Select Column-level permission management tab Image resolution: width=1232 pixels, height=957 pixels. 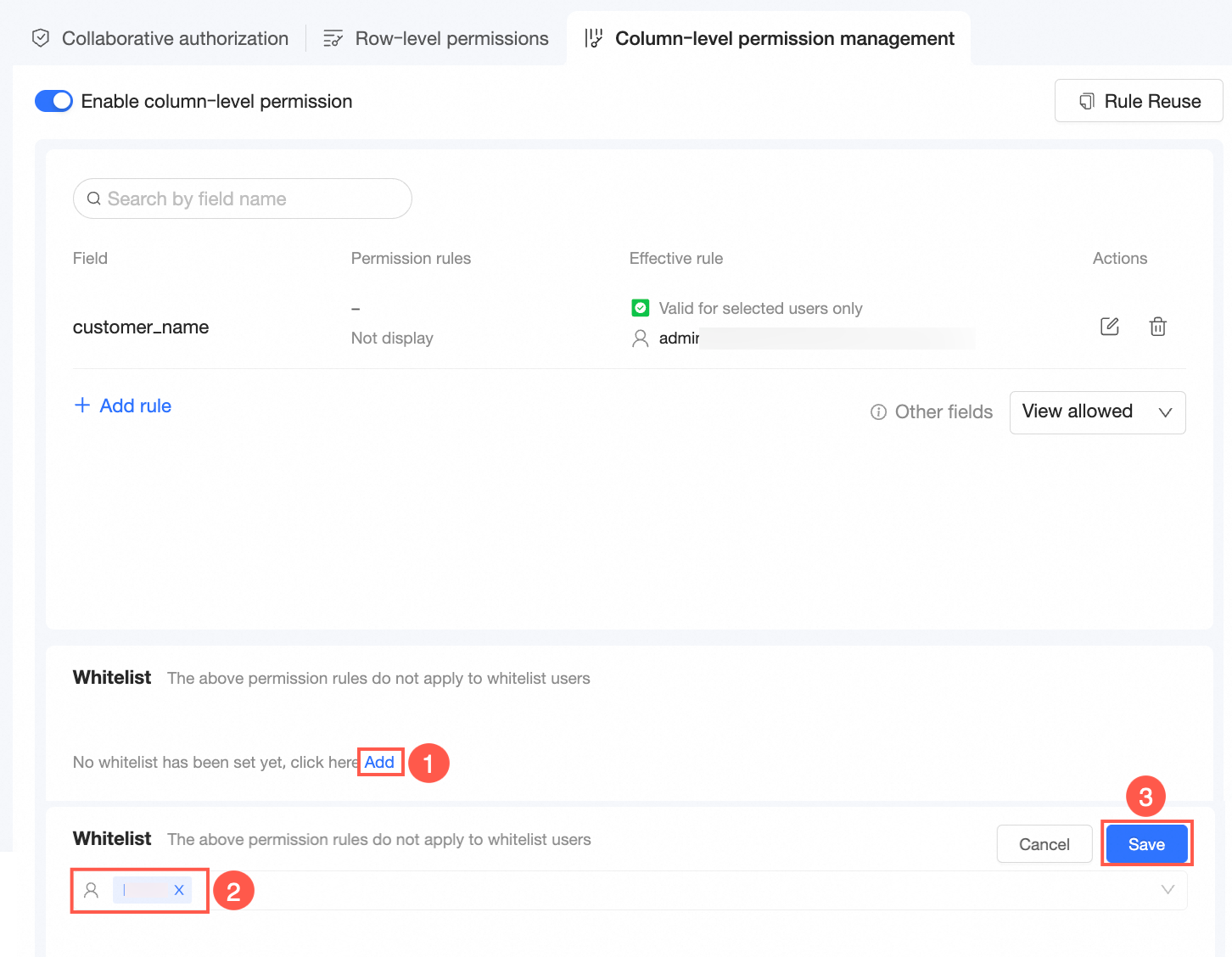coord(770,39)
